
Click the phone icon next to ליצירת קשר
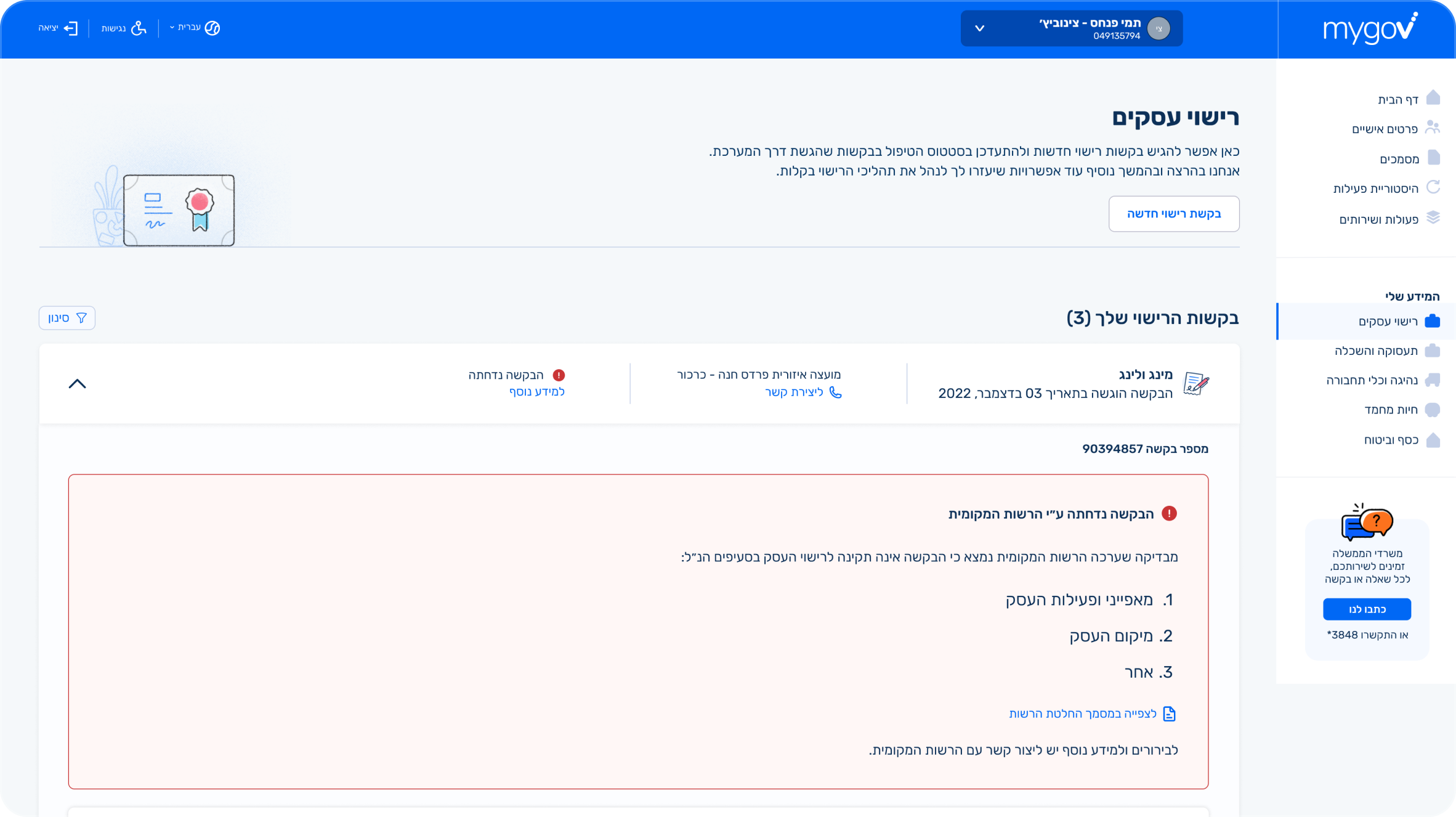(x=835, y=392)
